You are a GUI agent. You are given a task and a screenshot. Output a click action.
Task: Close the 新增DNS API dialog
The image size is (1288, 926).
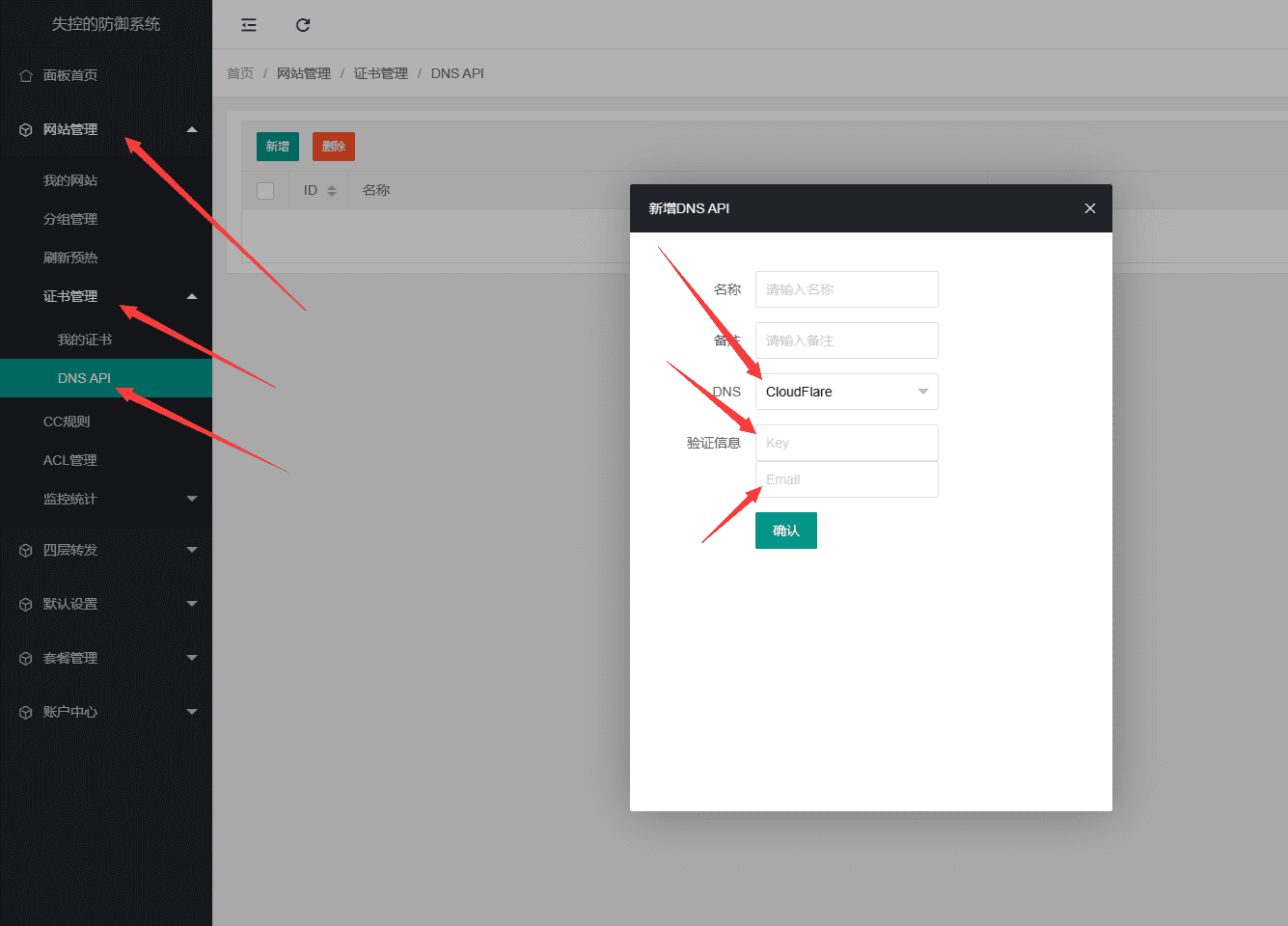pos(1089,208)
